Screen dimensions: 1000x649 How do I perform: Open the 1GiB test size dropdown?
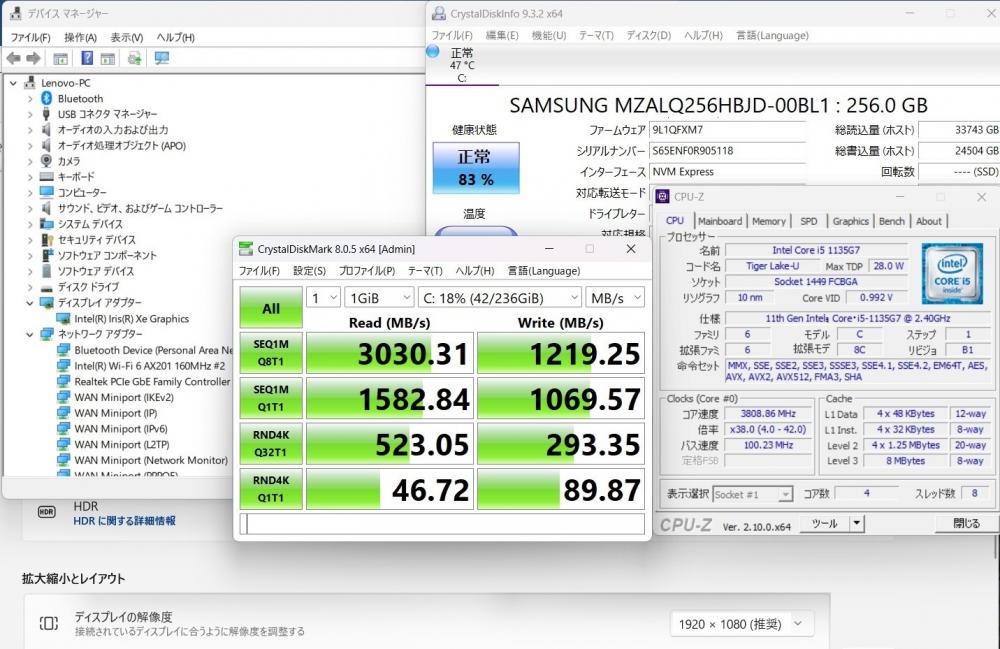(379, 298)
